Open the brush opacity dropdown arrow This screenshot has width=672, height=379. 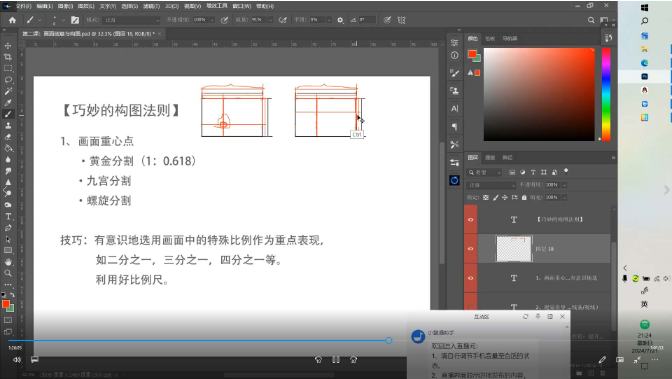click(212, 20)
